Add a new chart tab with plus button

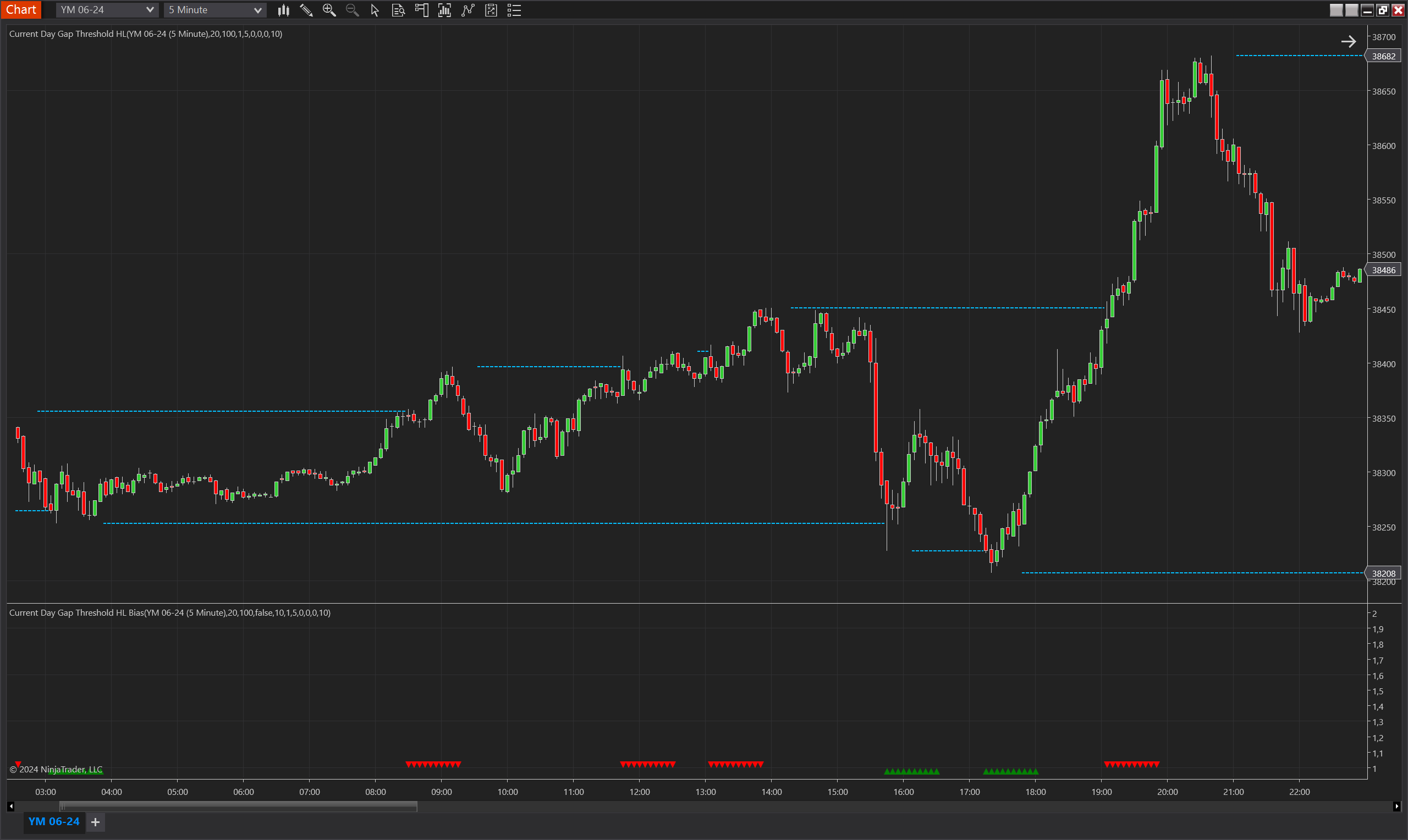(x=96, y=822)
